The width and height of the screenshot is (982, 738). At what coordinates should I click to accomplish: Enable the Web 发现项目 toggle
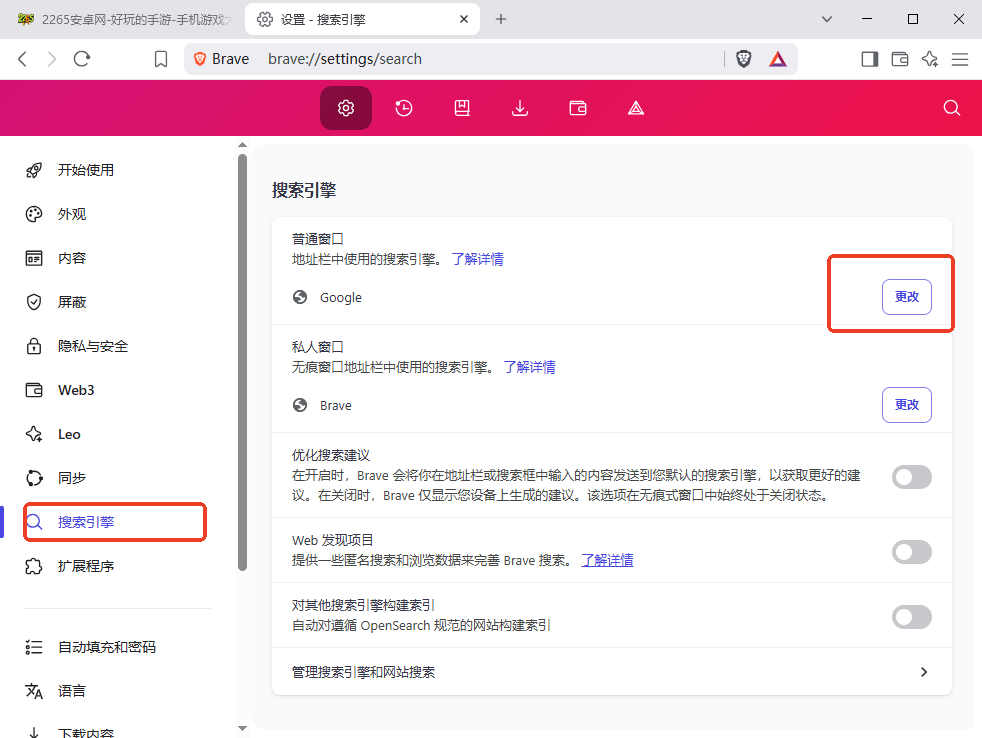point(911,552)
